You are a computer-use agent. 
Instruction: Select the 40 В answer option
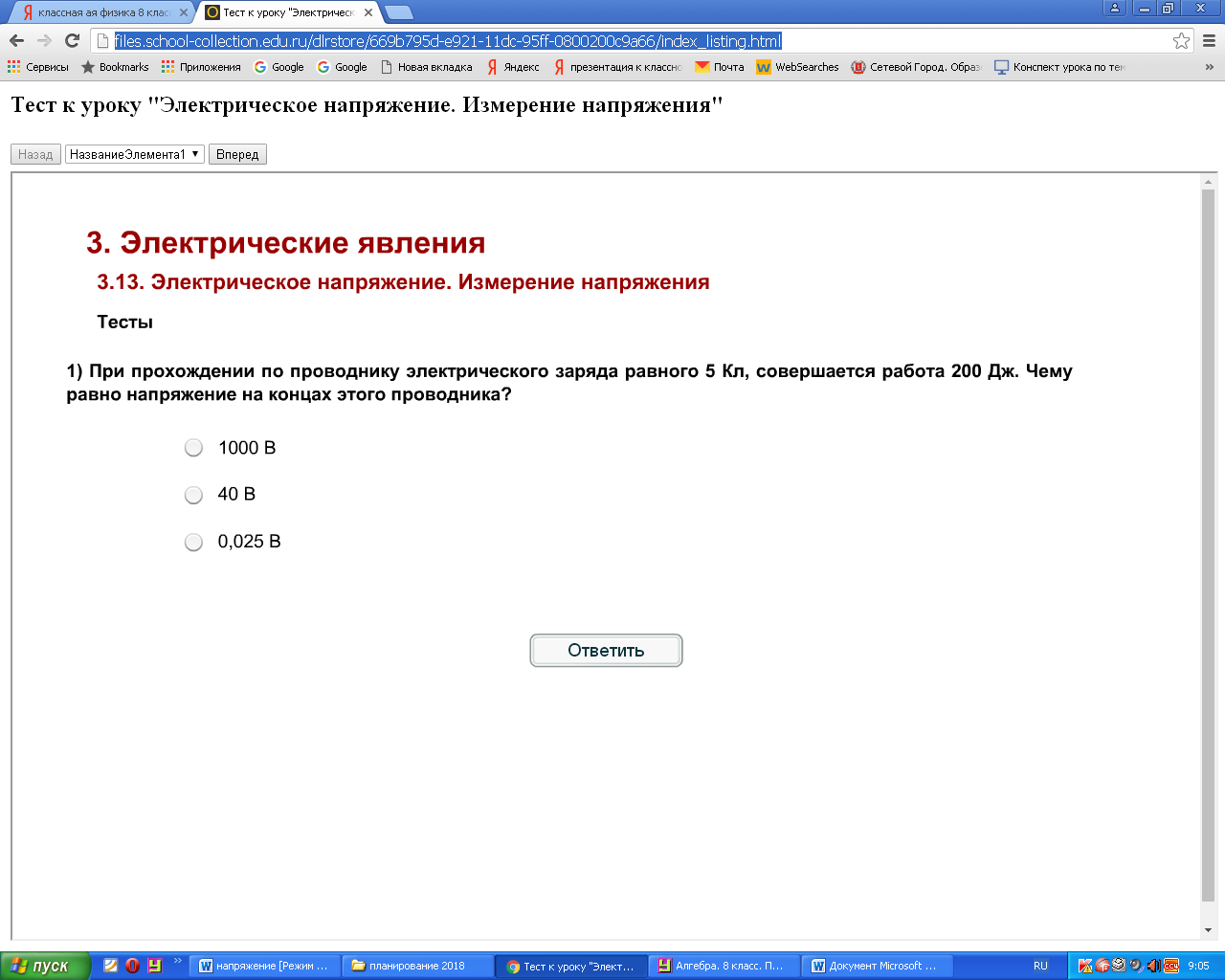[193, 495]
